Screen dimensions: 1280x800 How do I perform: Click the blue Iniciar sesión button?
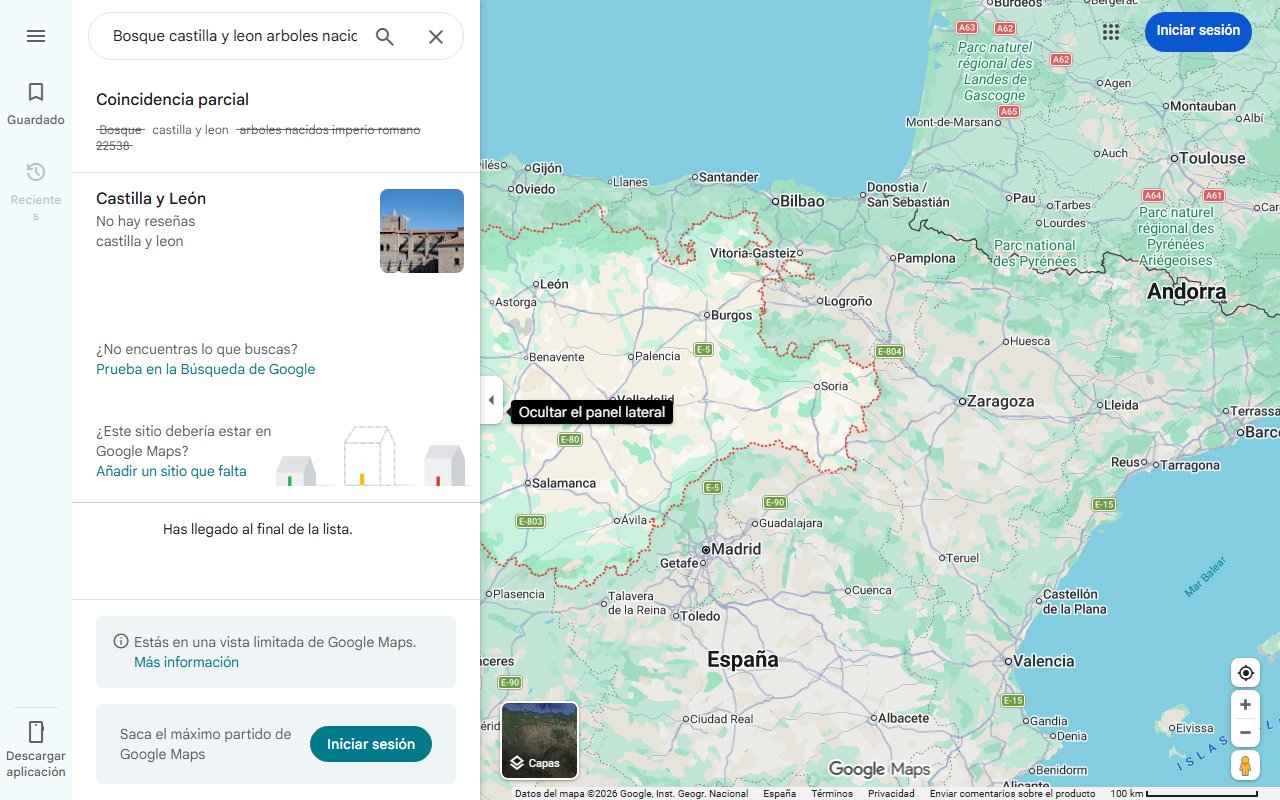[x=1198, y=31]
